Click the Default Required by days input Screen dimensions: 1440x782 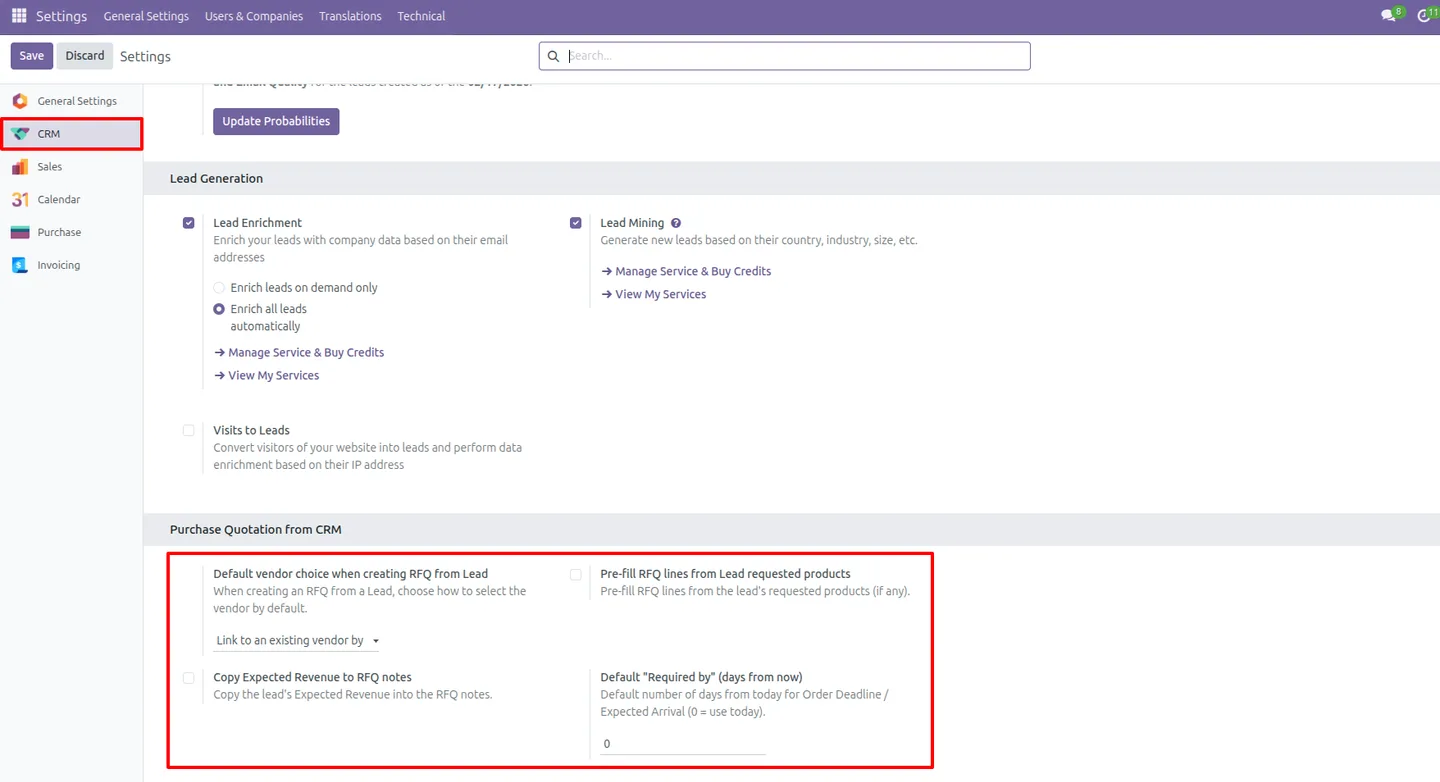coord(683,744)
